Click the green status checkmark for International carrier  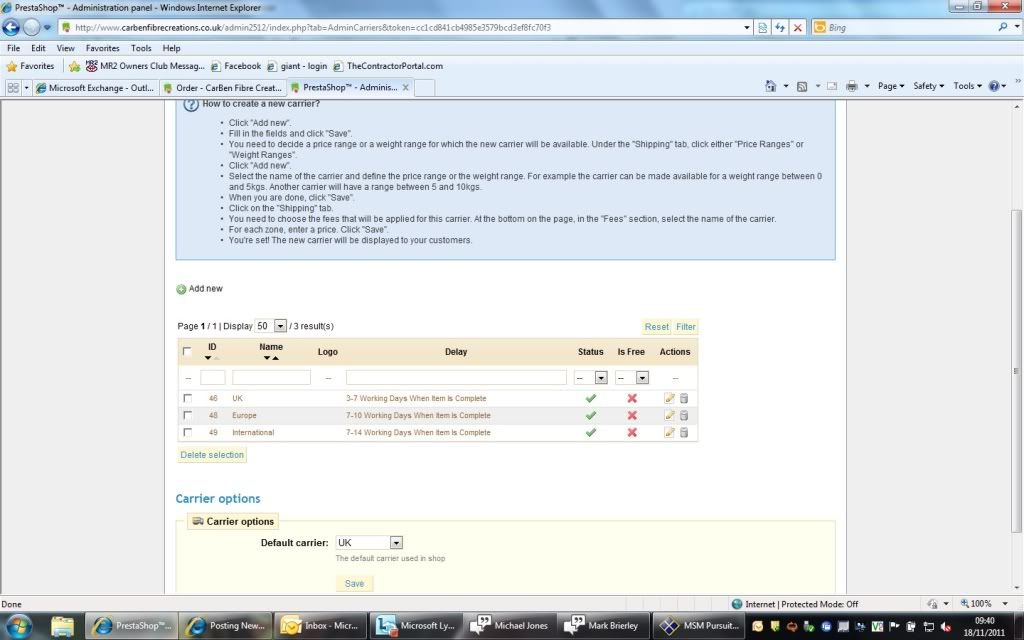590,432
